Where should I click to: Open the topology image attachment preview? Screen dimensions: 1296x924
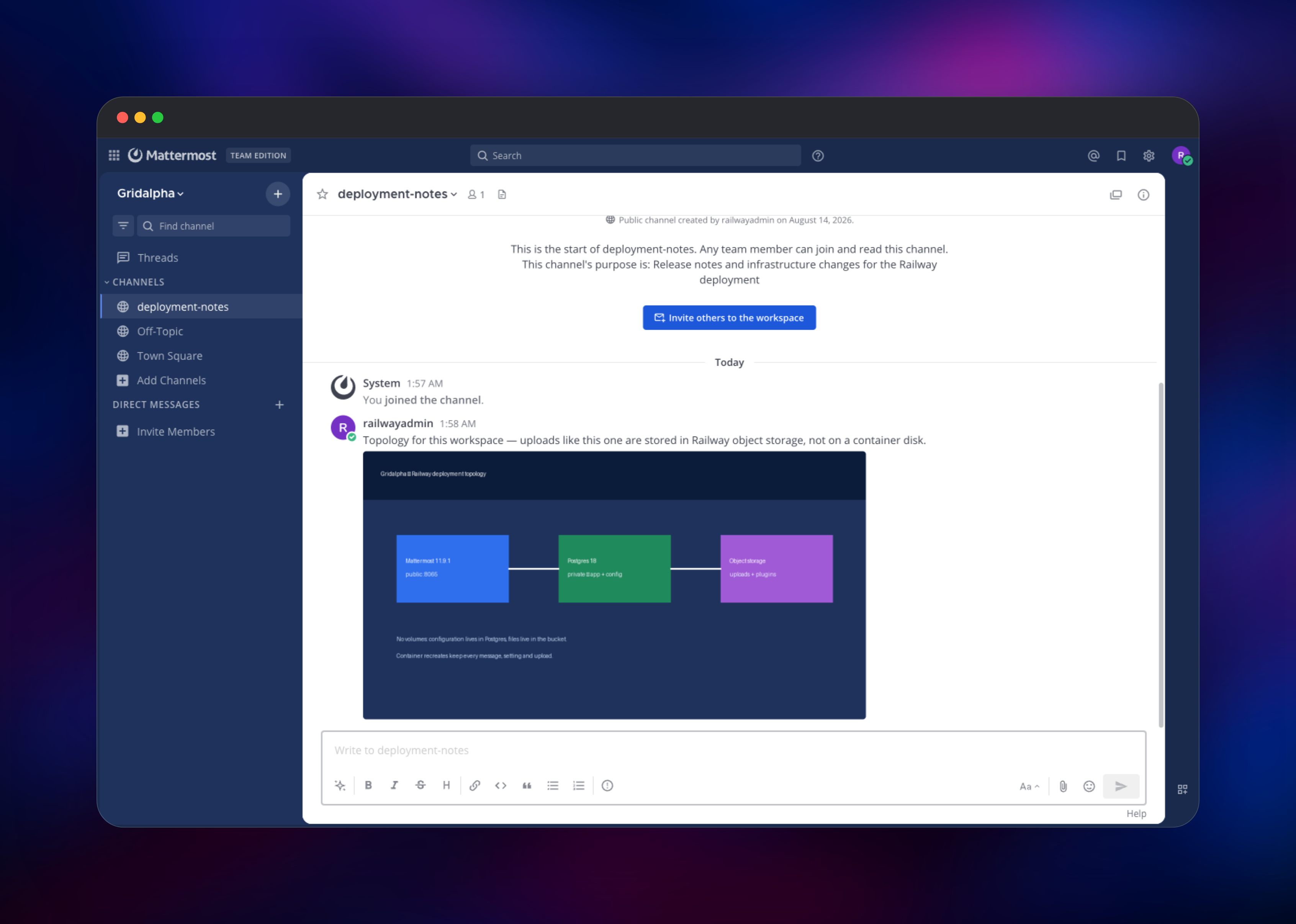pyautogui.click(x=614, y=585)
